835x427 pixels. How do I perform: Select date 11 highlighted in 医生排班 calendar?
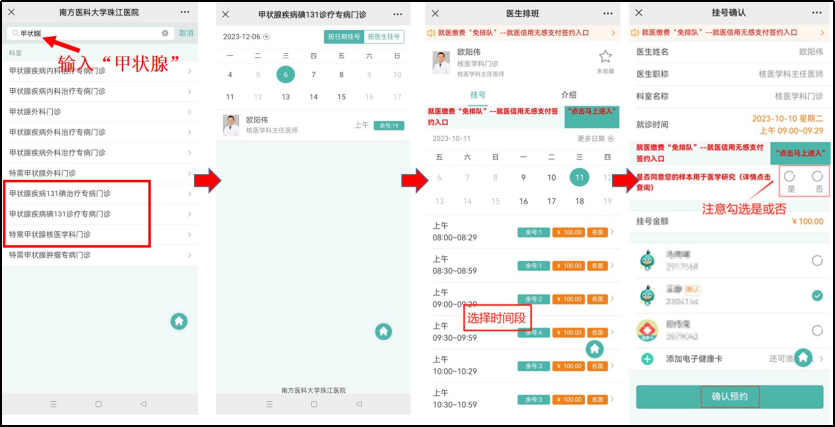[579, 177]
